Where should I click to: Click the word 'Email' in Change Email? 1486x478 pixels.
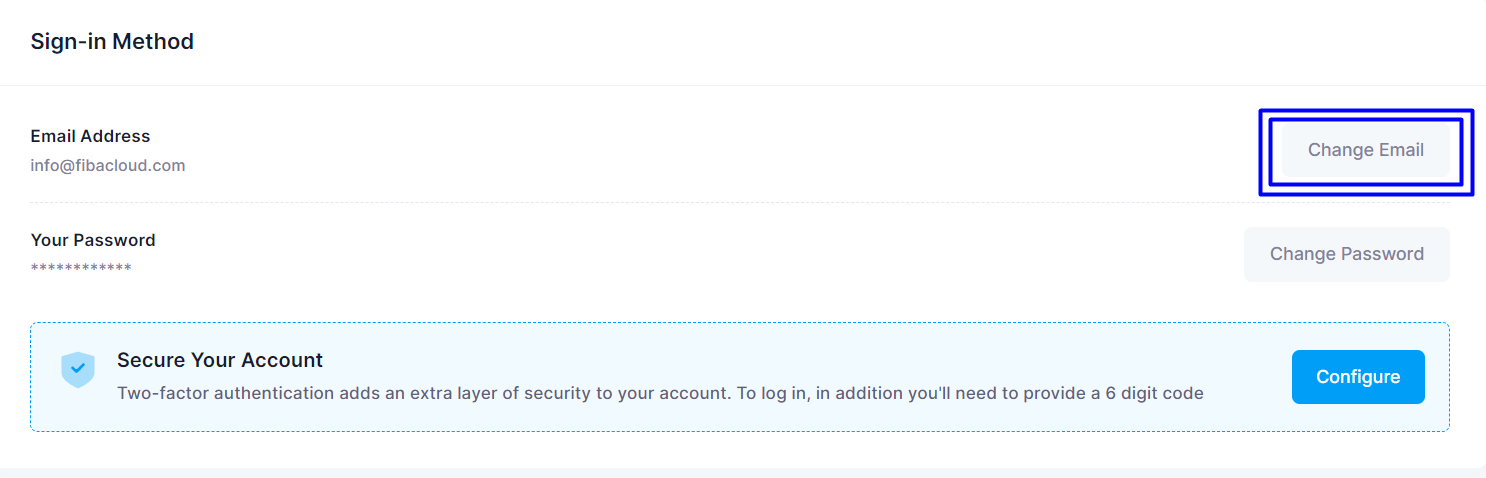(1401, 150)
